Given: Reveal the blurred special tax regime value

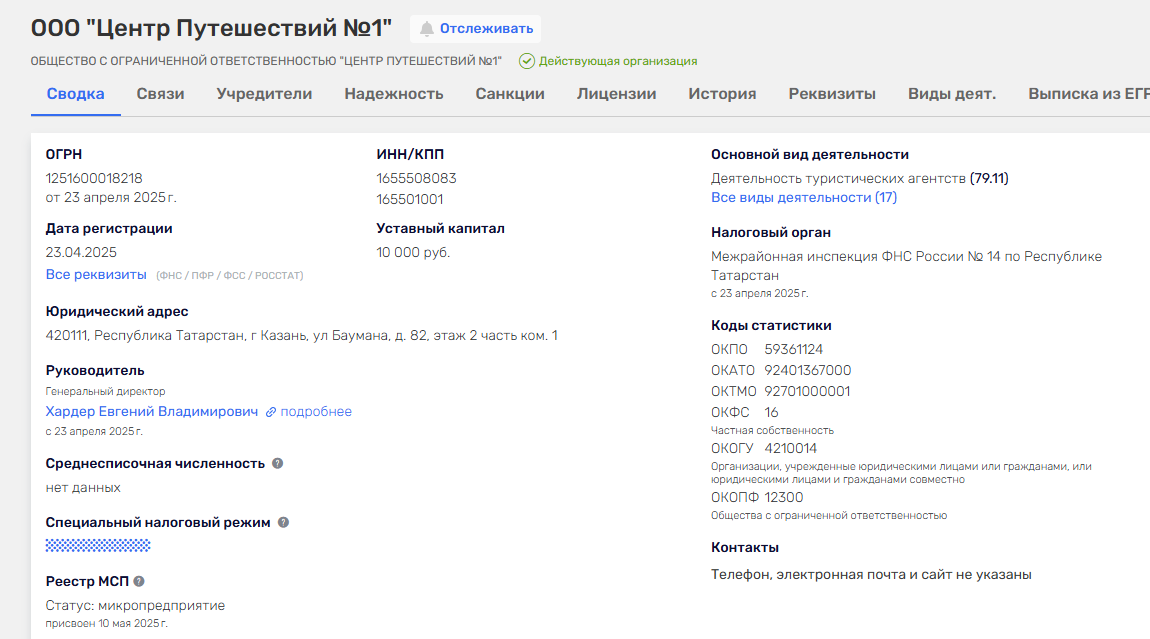Looking at the screenshot, I should (x=98, y=545).
